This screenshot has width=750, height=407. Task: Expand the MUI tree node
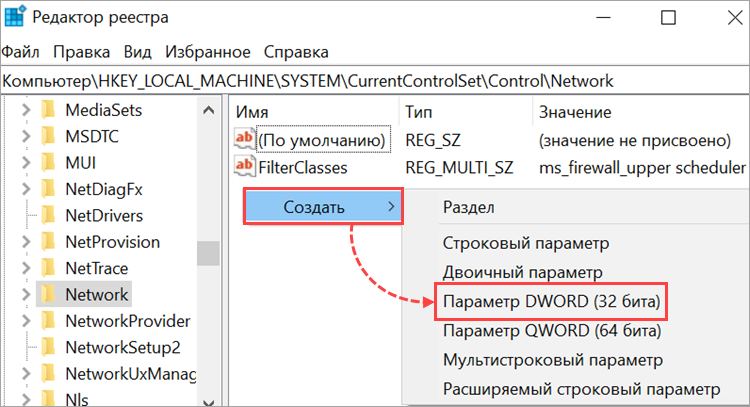[26, 163]
